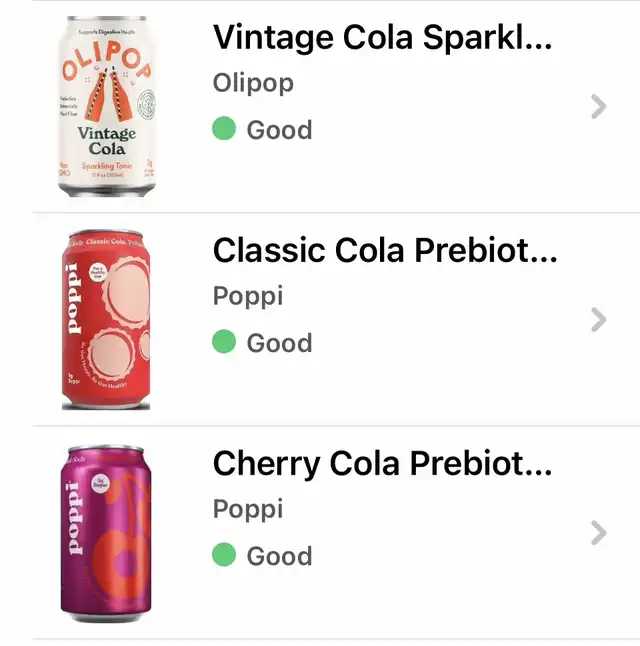Tap the purple Poppi Cherry Cola can
The width and height of the screenshot is (640, 646).
point(106,533)
